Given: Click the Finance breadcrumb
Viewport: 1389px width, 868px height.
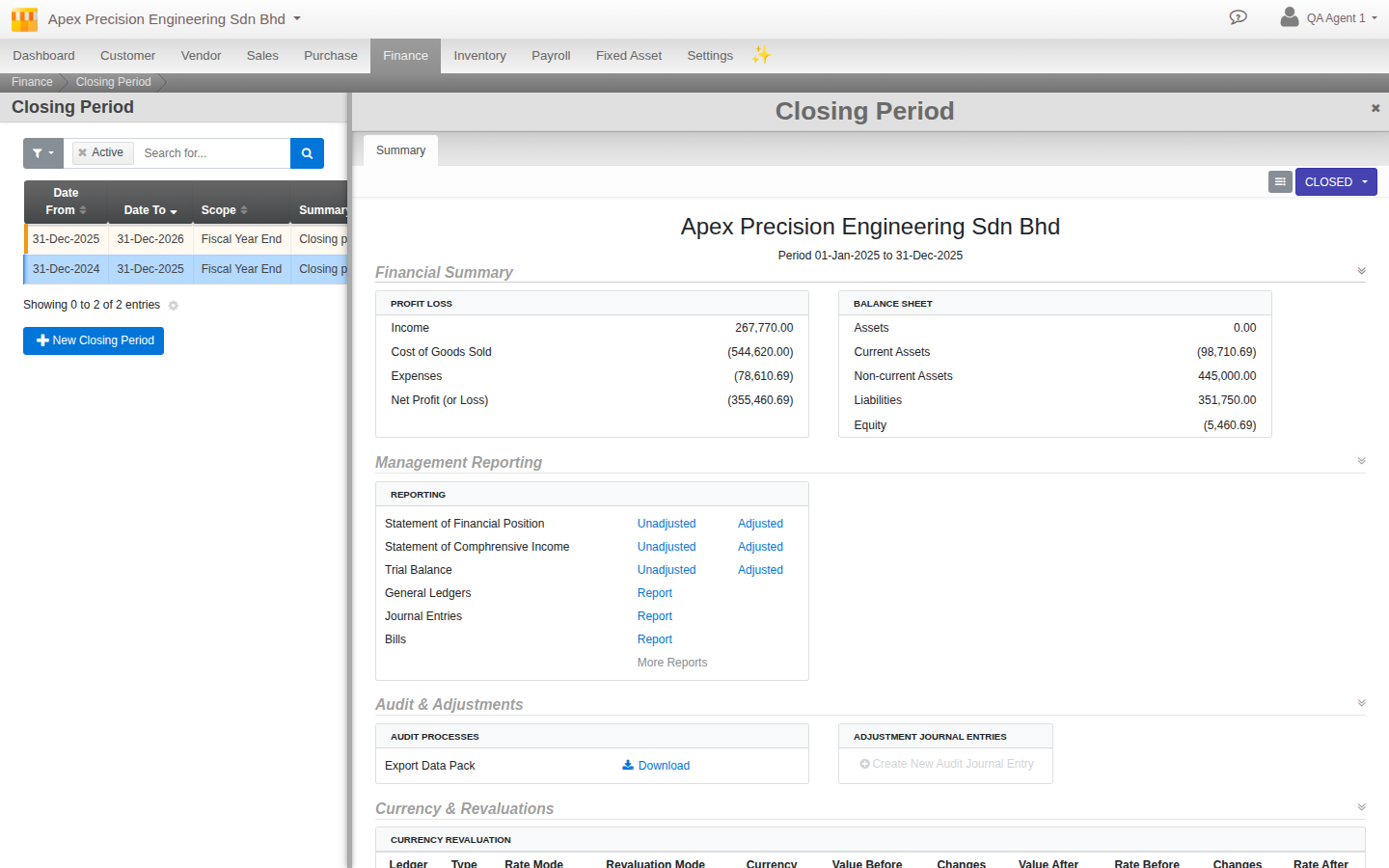Looking at the screenshot, I should click(32, 82).
